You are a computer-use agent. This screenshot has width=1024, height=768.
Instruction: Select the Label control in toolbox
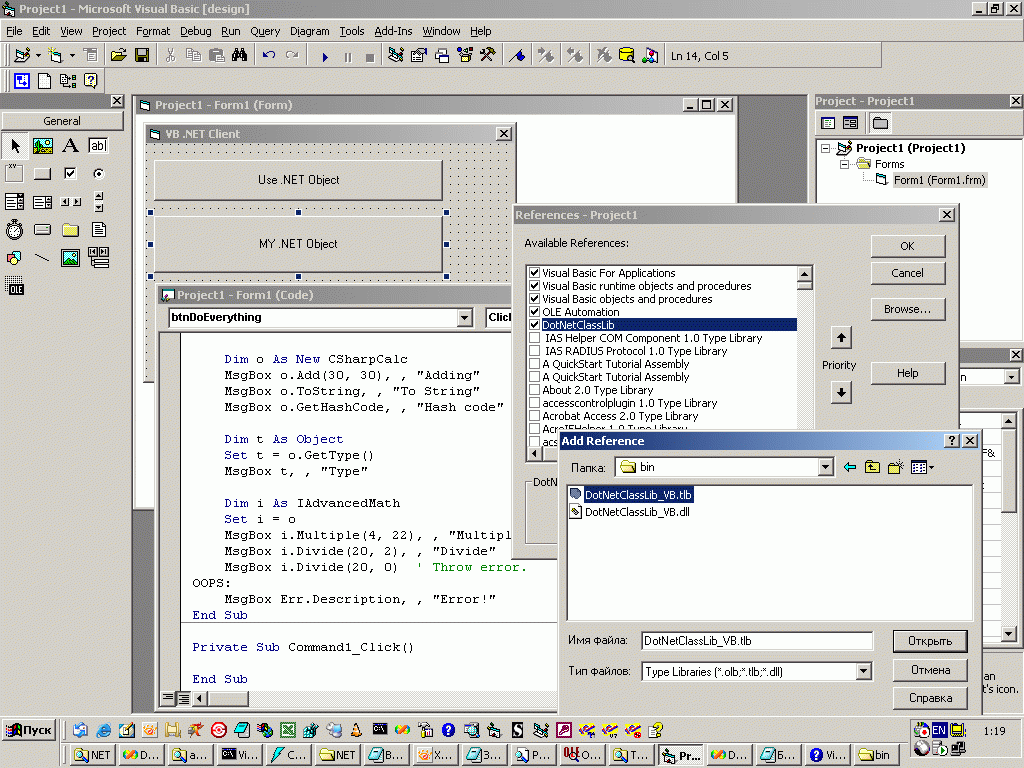click(70, 146)
